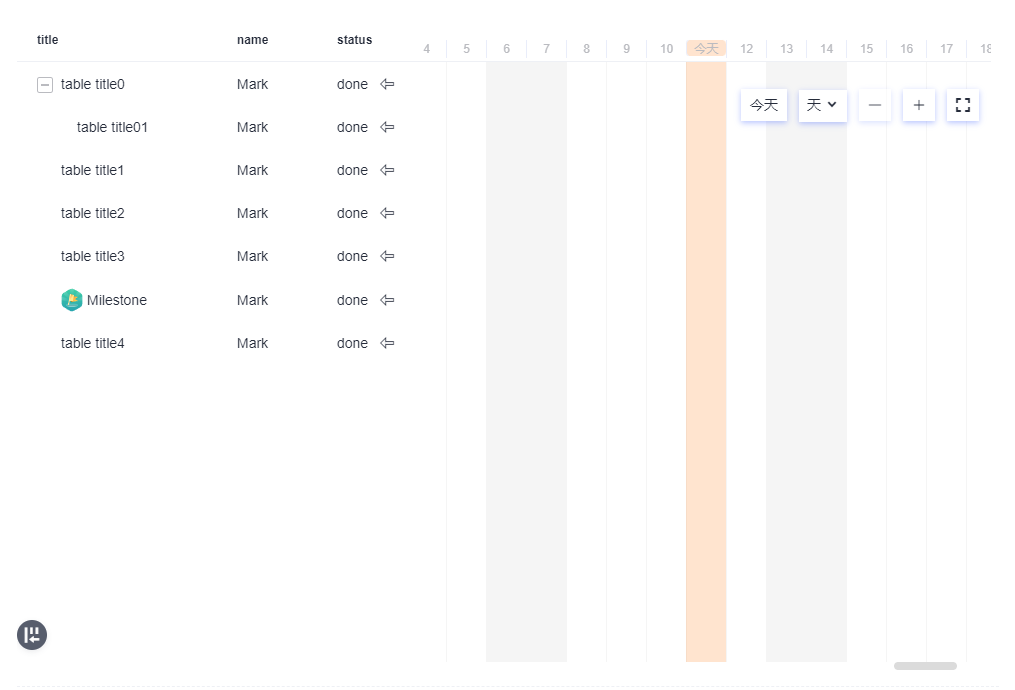Viewport: 1015px width, 690px height.
Task: Select the table title0 row text
Action: (x=93, y=84)
